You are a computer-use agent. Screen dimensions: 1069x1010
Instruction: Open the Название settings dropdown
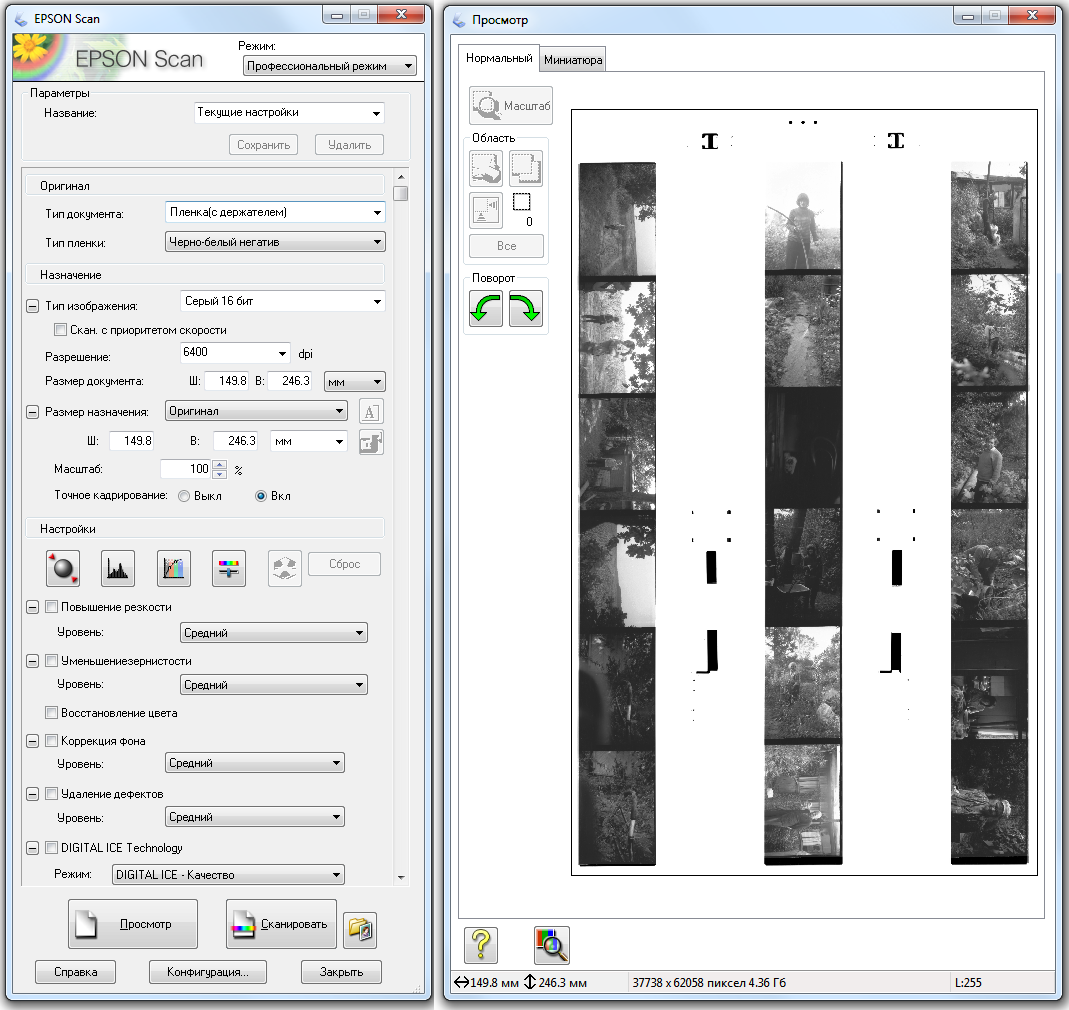pyautogui.click(x=290, y=113)
